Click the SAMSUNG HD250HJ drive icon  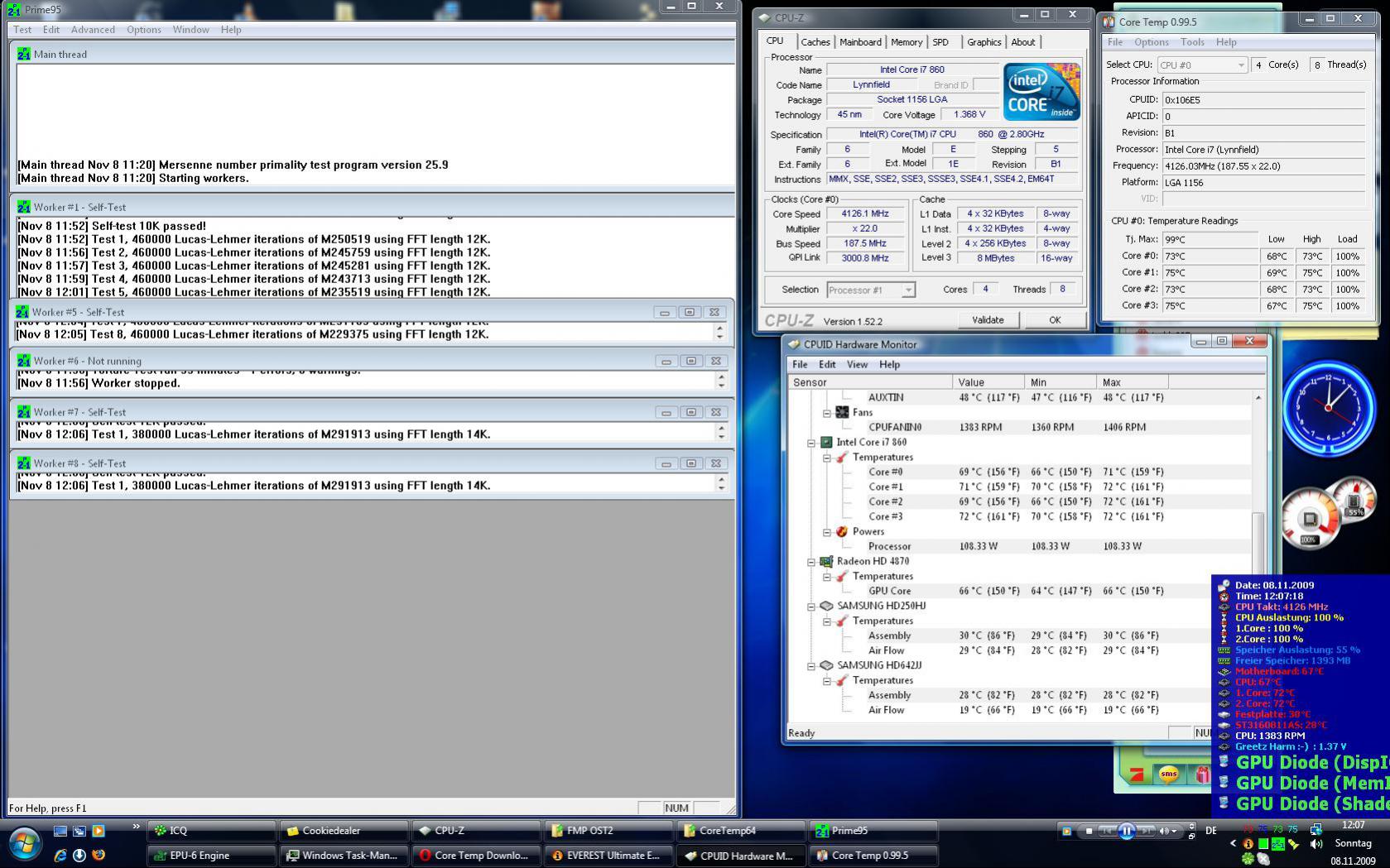(x=826, y=606)
